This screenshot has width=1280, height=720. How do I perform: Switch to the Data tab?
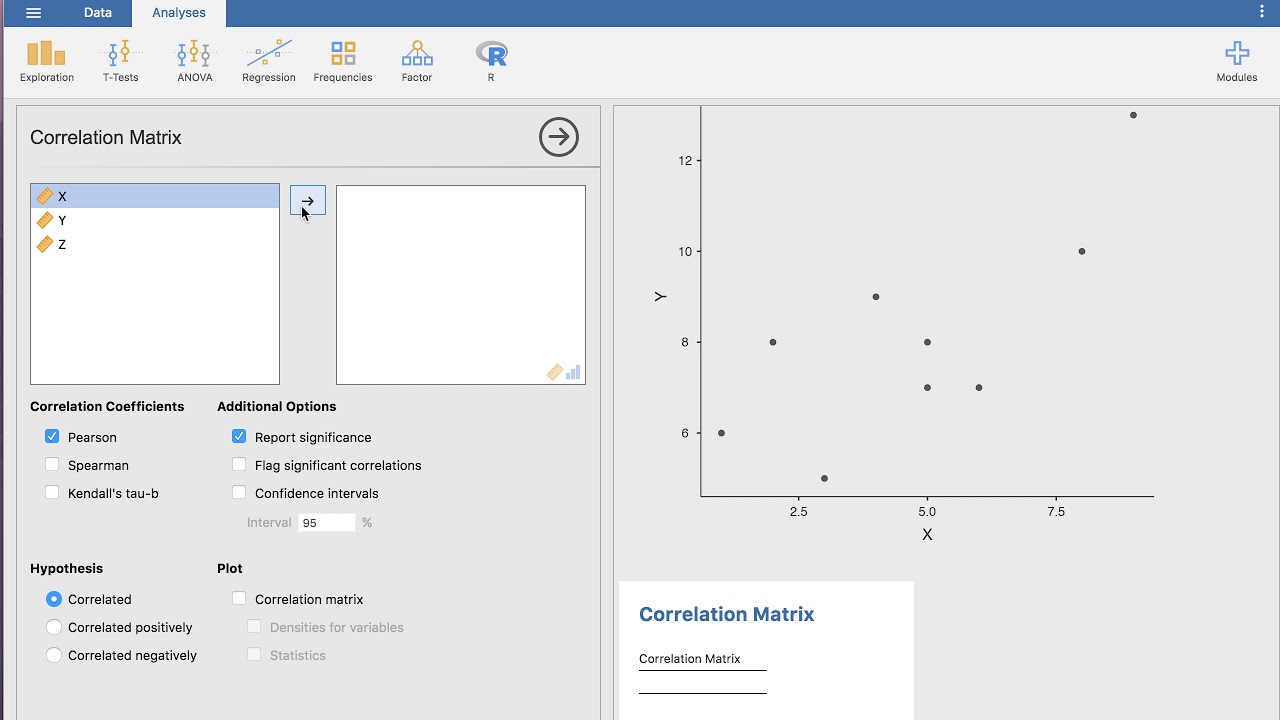[x=98, y=13]
